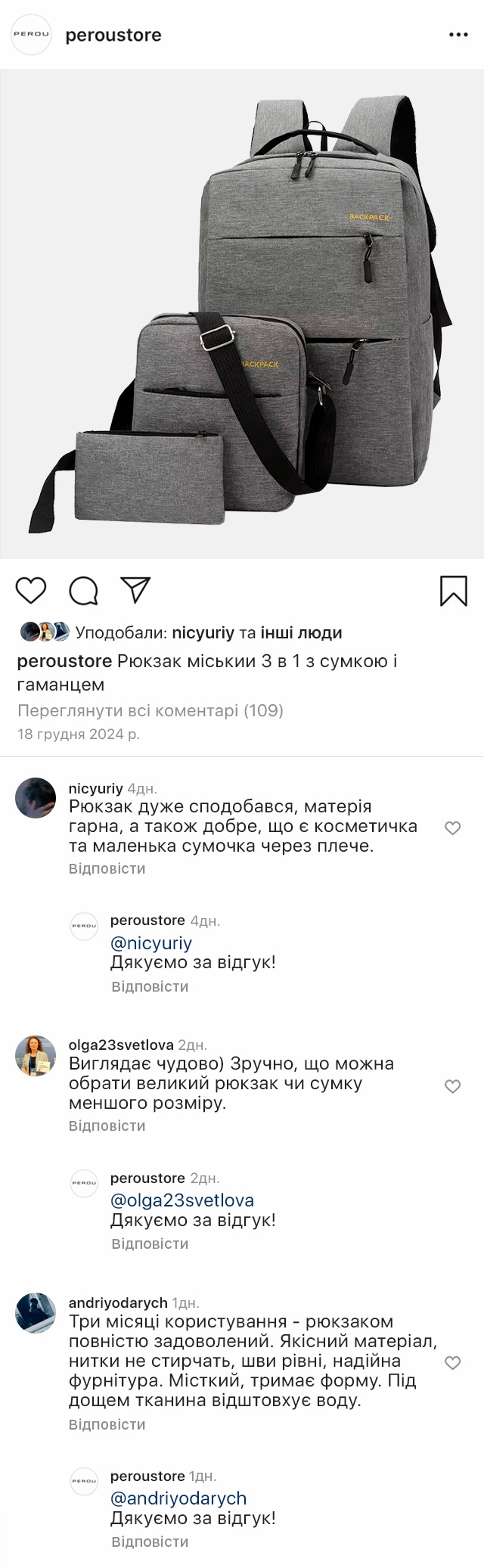
Task: Like olga23svetlova's comment
Action: tap(452, 1086)
